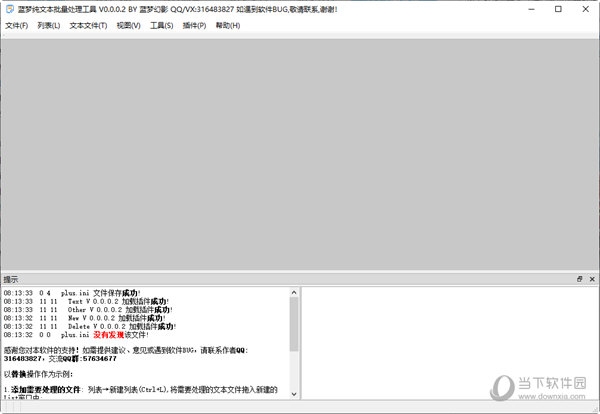The width and height of the screenshot is (600, 414).
Task: Open the 文件(F) menu
Action: point(16,25)
